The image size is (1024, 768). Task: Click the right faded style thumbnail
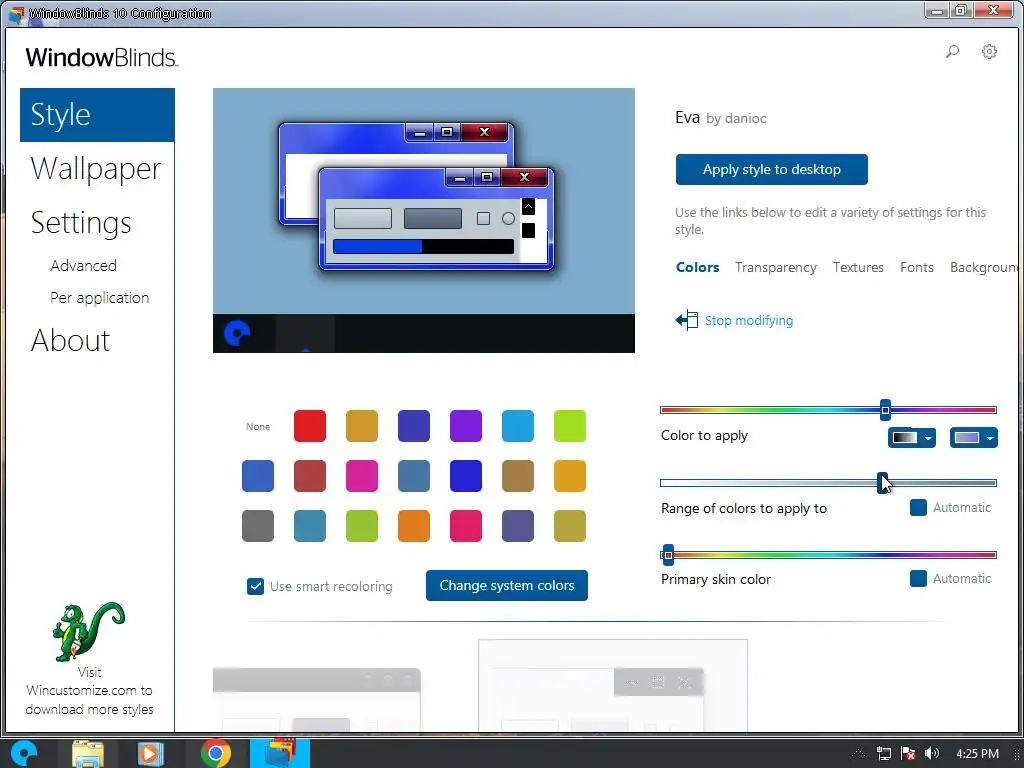[x=613, y=686]
